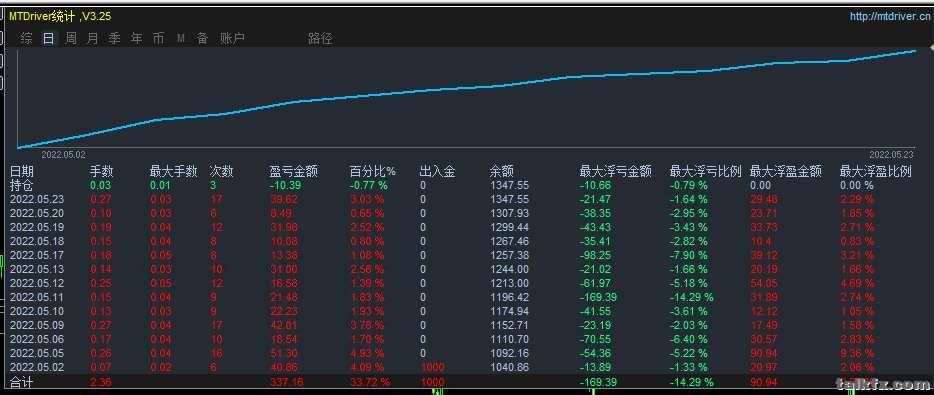The height and width of the screenshot is (395, 934).
Task: Click the 最大浮盈比例 column header
Action: pyautogui.click(x=876, y=172)
